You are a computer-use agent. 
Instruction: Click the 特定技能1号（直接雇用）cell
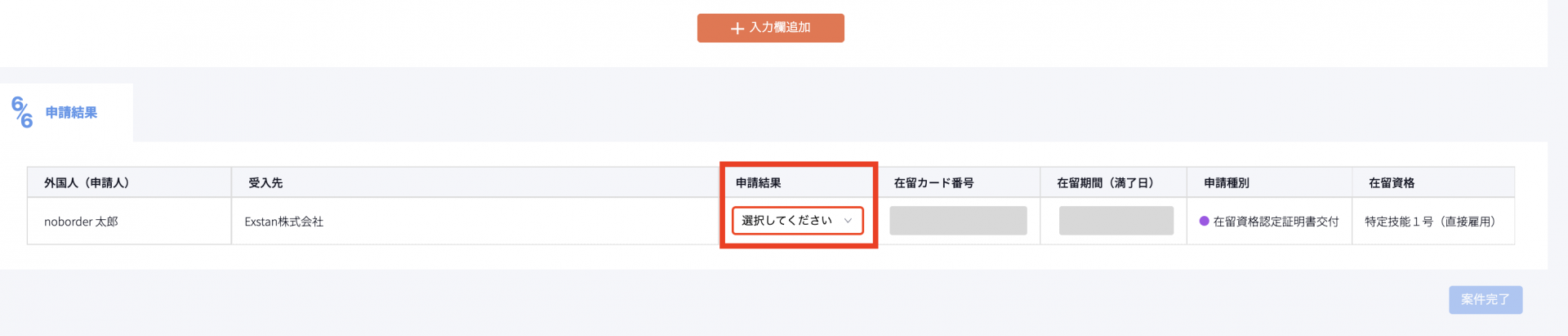click(x=1430, y=222)
